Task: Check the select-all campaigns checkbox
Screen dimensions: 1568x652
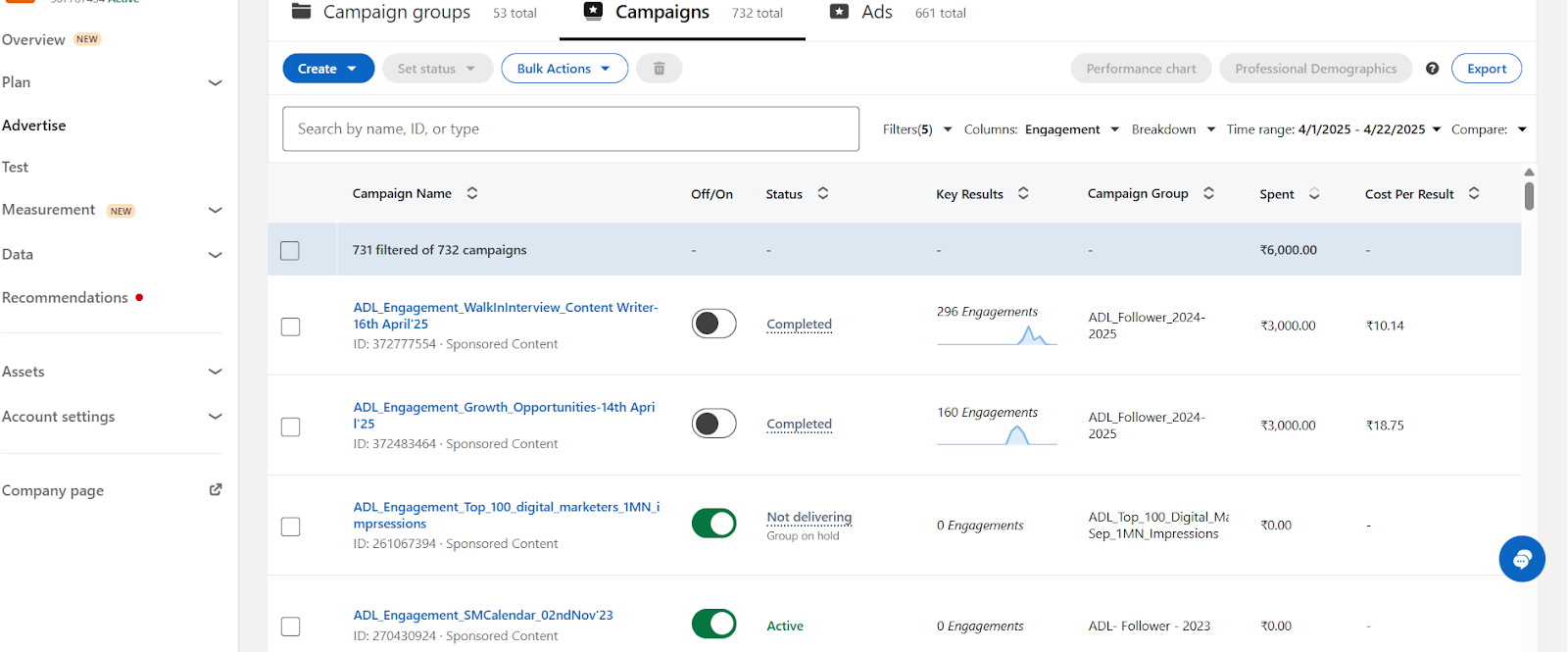Action: click(290, 250)
